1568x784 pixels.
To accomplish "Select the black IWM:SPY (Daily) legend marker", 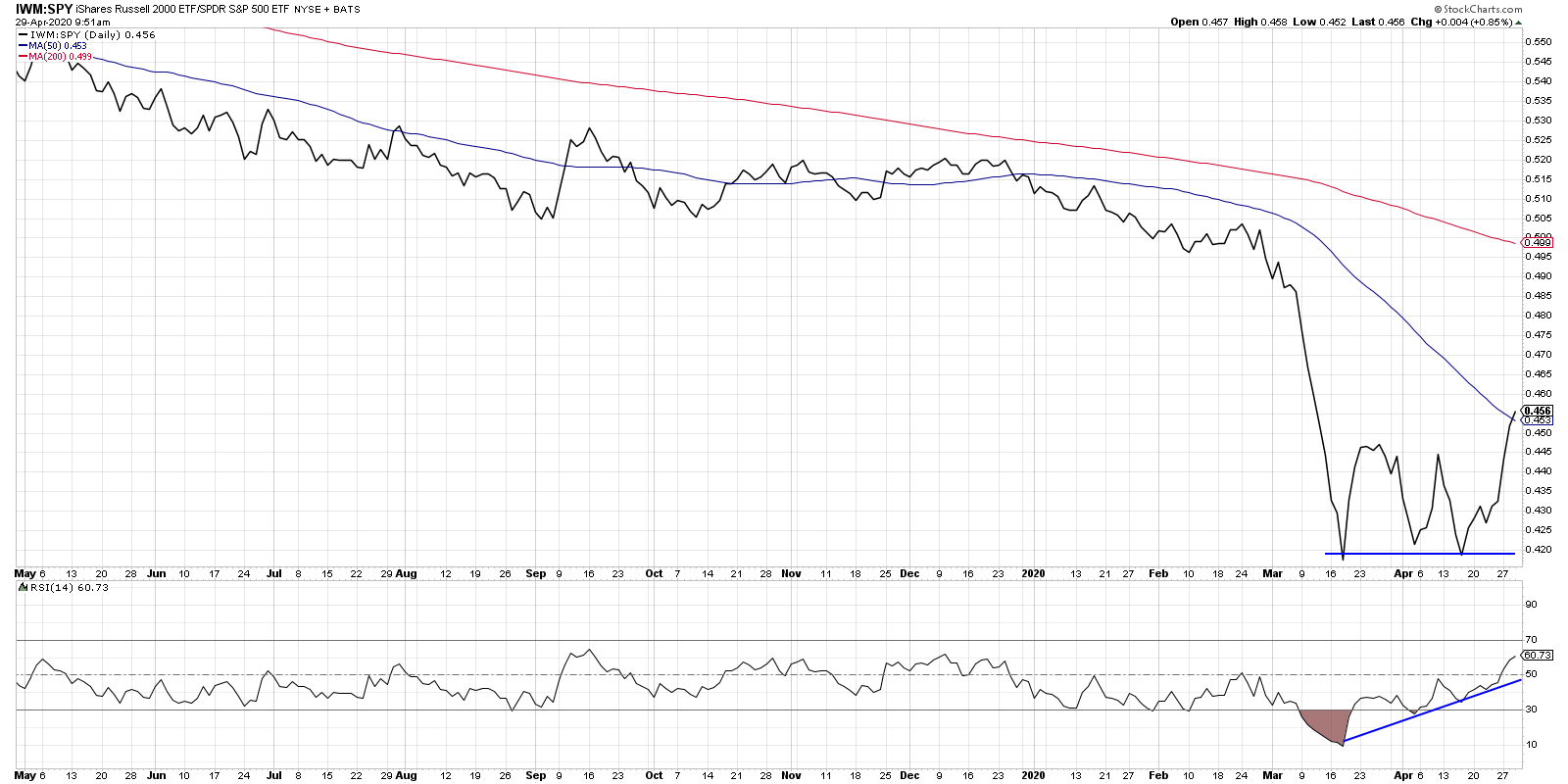I will pos(24,35).
